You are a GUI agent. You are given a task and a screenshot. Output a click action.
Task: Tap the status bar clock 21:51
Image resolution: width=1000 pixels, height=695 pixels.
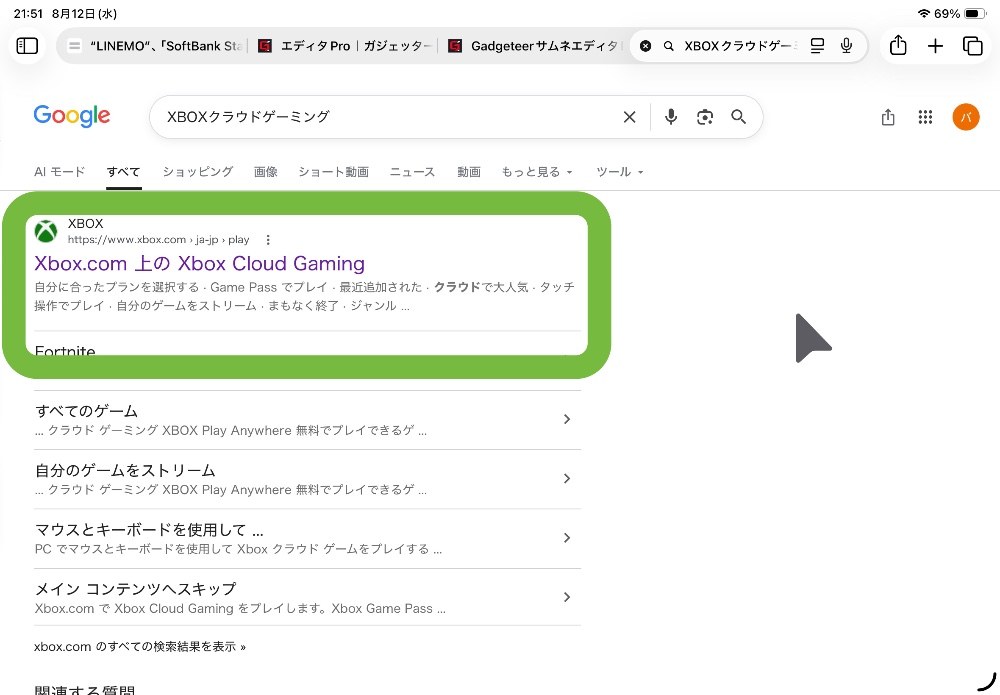tap(28, 13)
